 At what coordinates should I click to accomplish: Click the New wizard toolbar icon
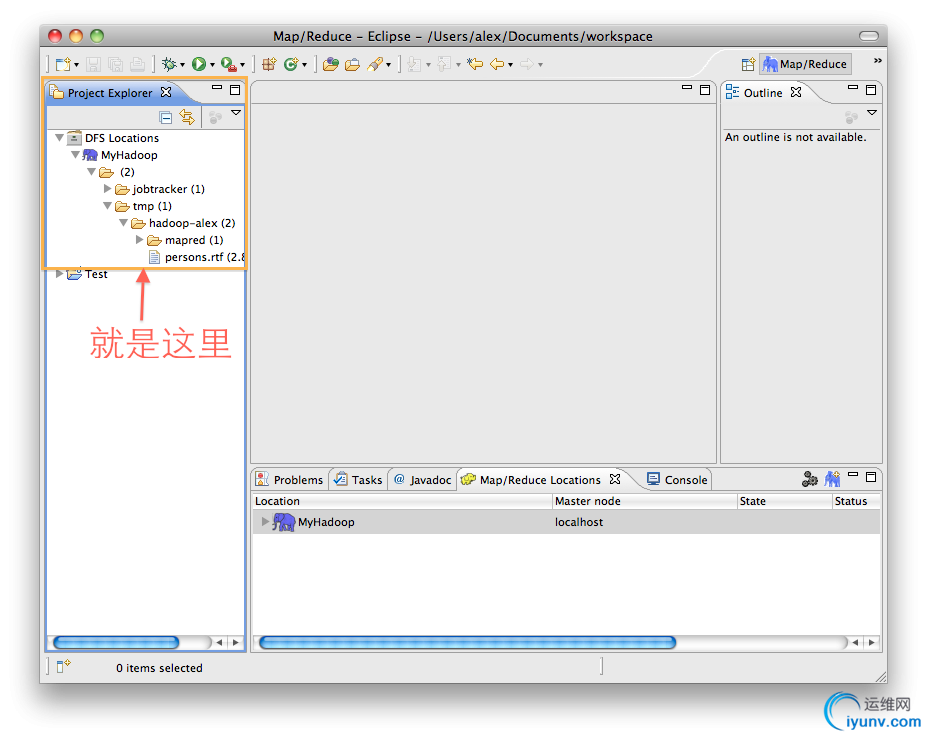coord(63,64)
